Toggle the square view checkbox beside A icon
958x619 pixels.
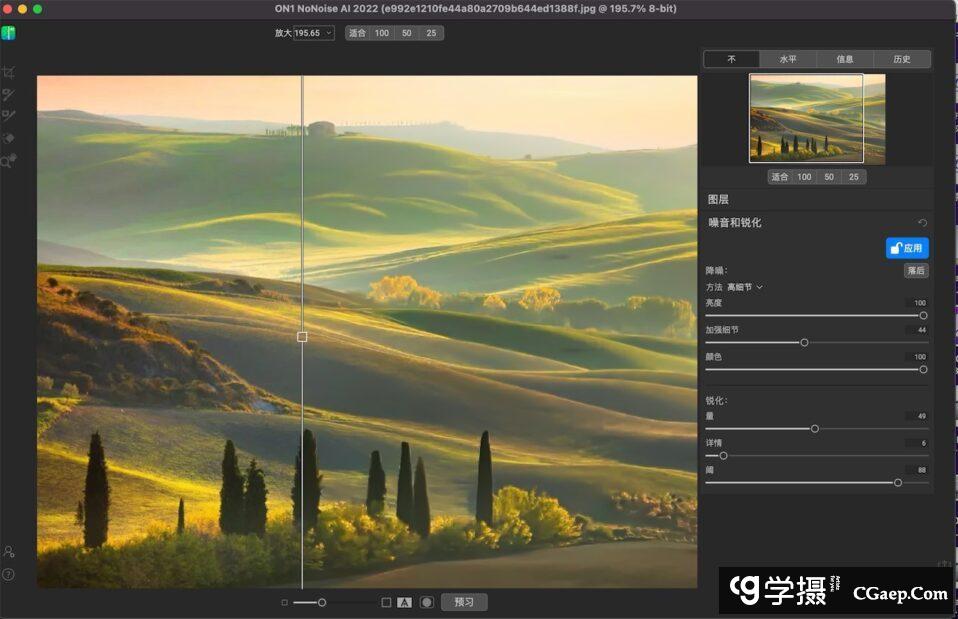click(386, 602)
